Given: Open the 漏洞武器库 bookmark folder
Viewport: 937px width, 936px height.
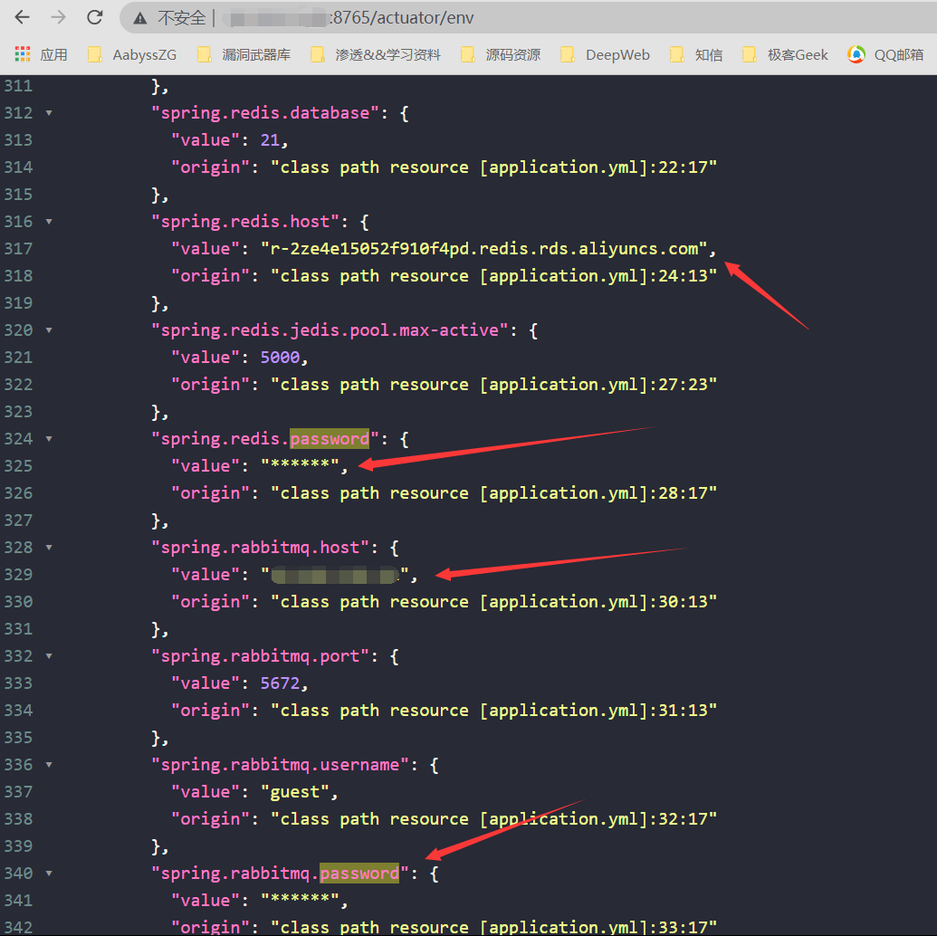Looking at the screenshot, I should point(244,55).
